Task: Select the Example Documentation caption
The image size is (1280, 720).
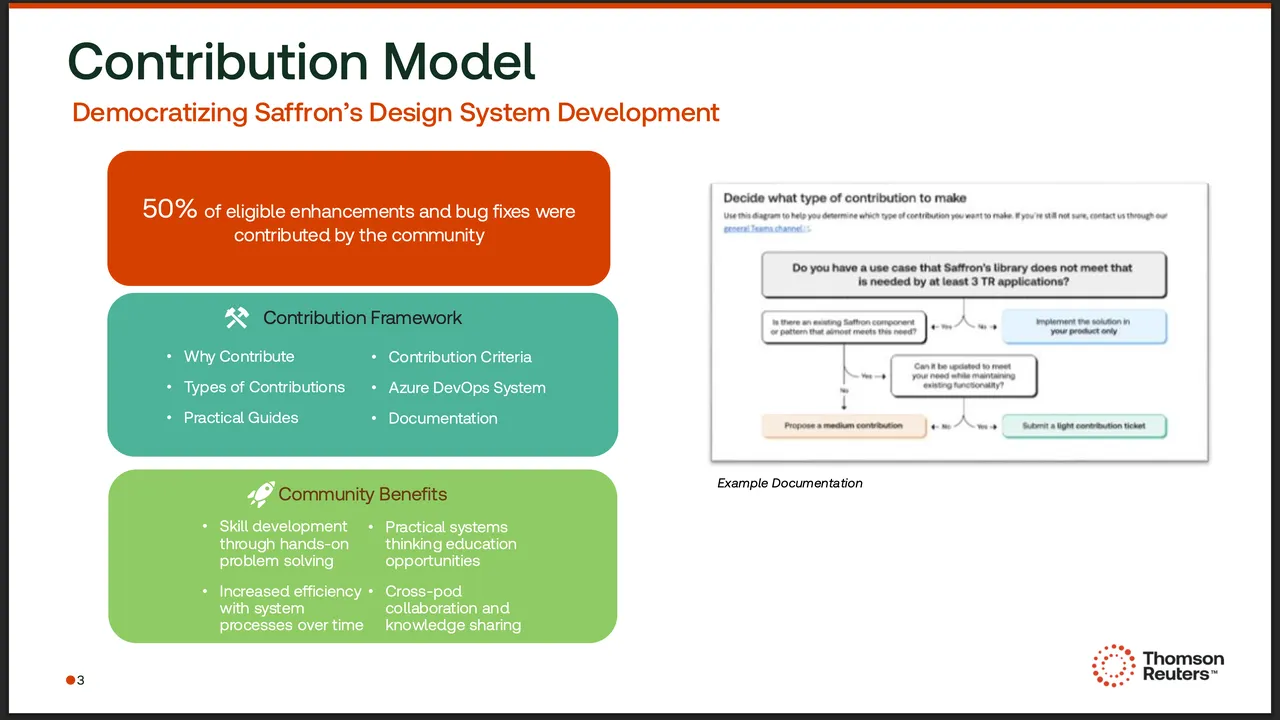Action: 790,483
